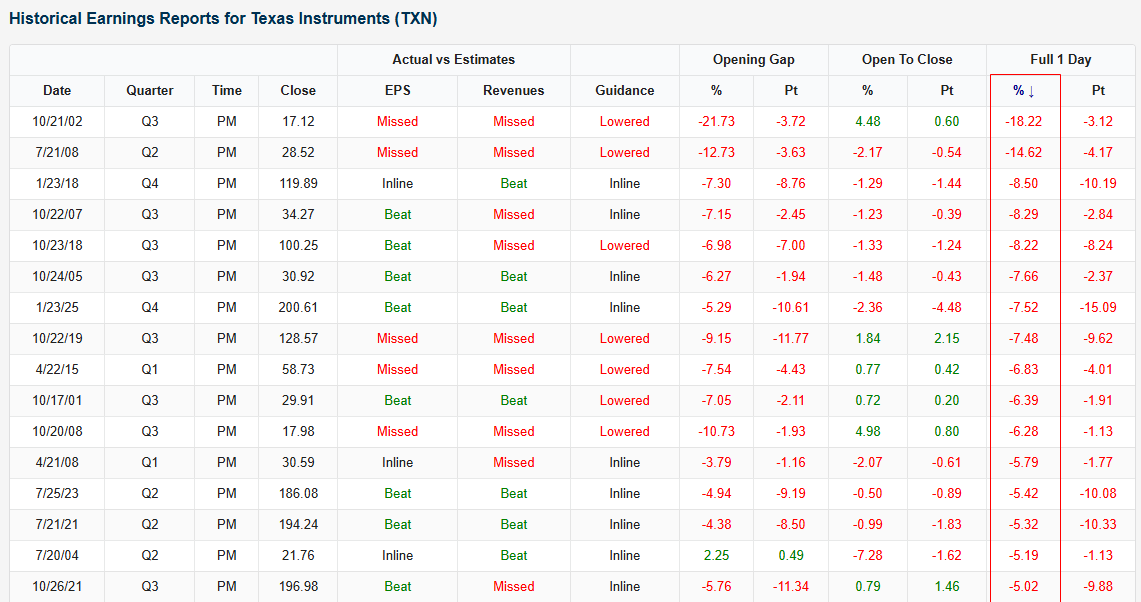Sort by Guidance column header

coord(624,90)
